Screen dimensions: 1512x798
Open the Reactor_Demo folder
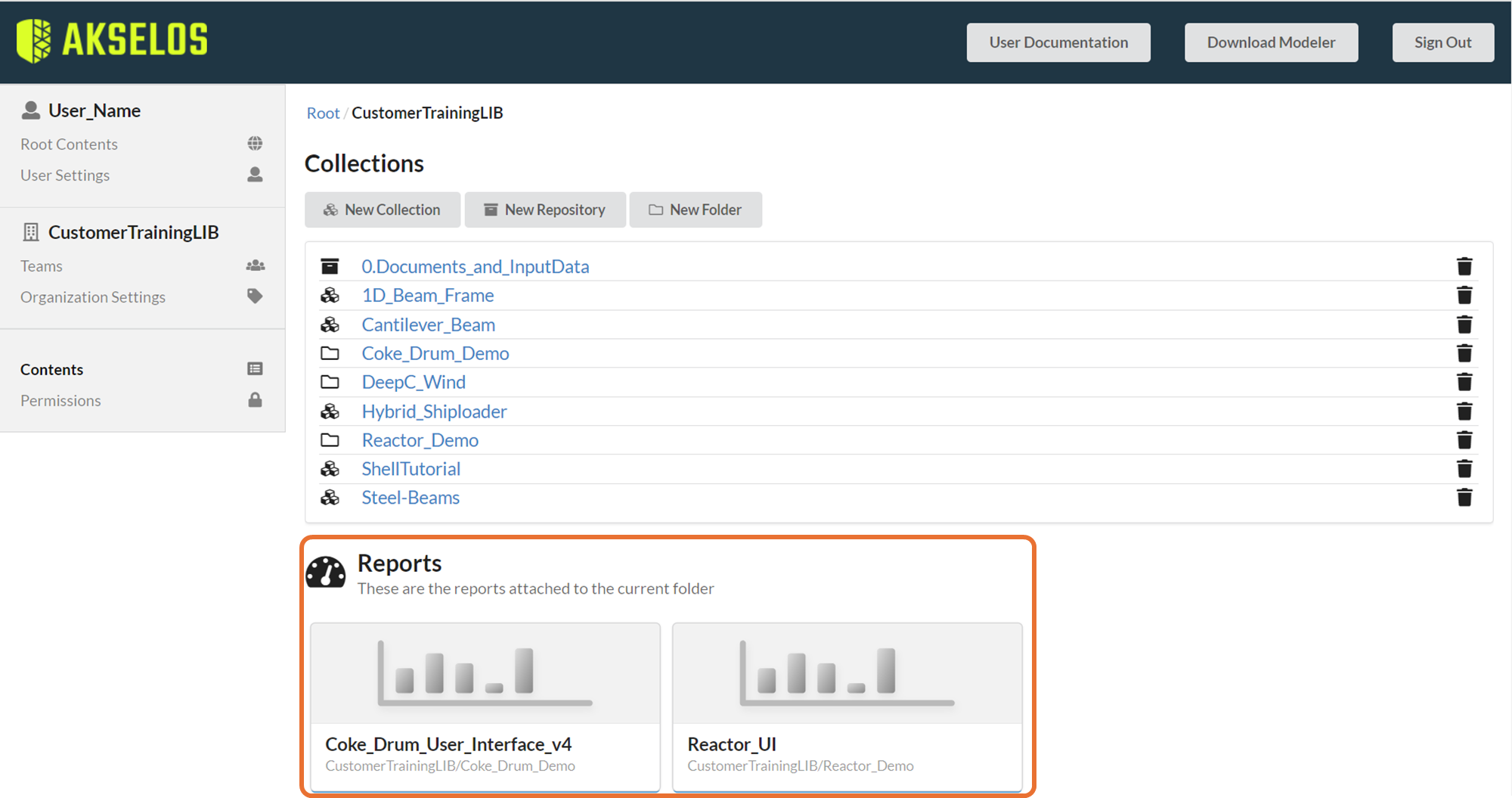tap(420, 440)
